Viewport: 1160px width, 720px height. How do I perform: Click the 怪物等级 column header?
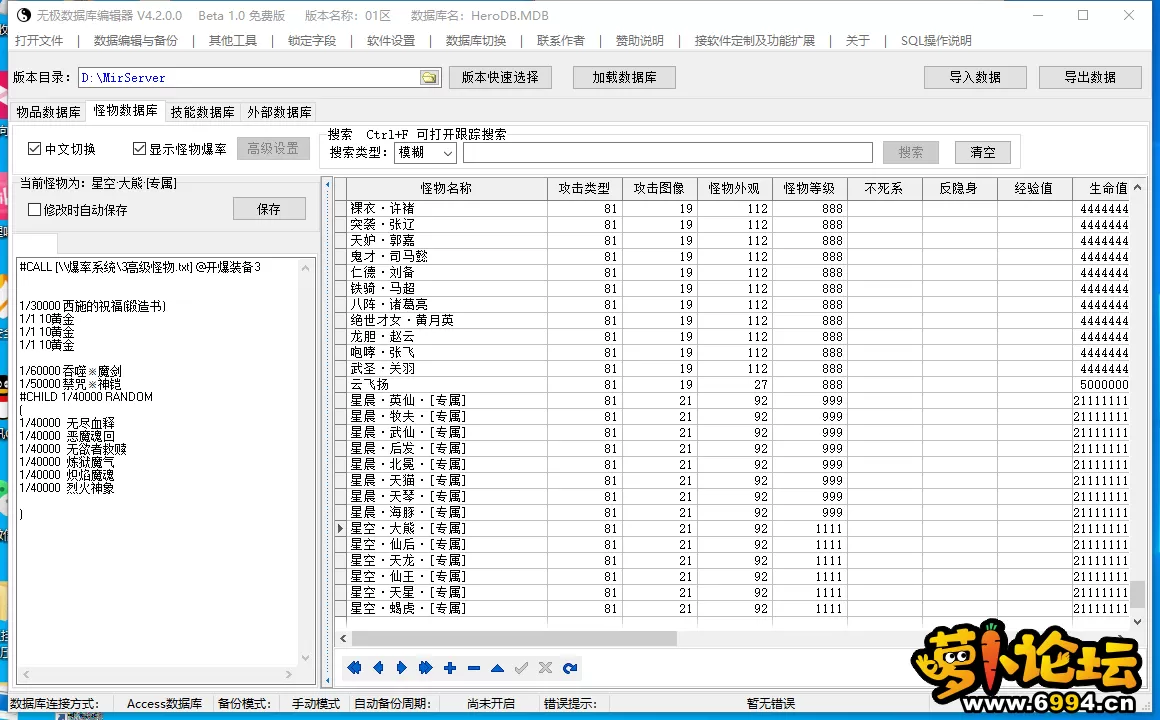point(809,189)
